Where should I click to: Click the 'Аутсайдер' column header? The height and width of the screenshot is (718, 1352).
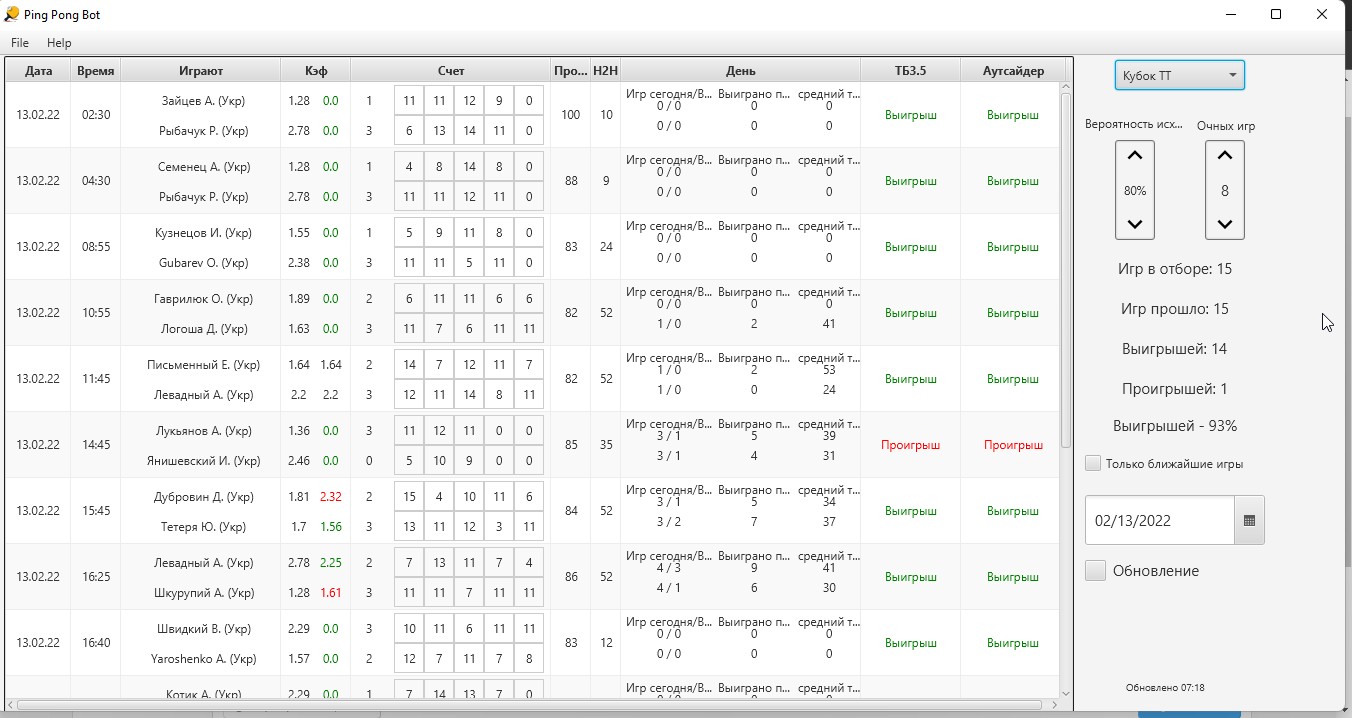1013,71
